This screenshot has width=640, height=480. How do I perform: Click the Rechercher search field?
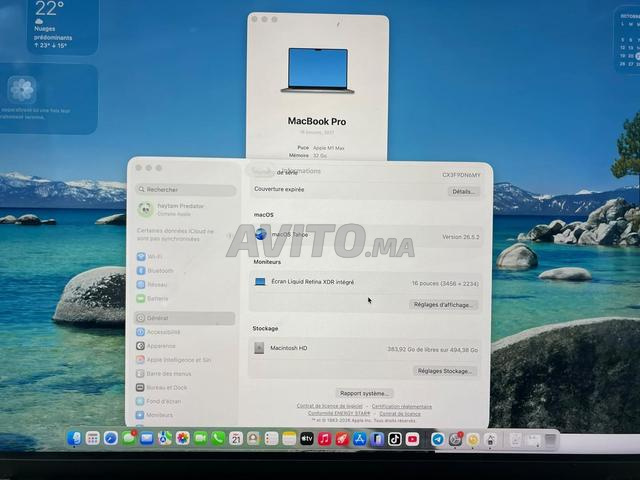(186, 190)
